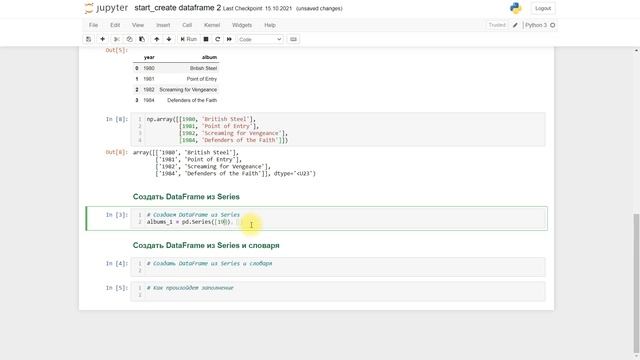Viewport: 640px width, 360px height.
Task: Copy selected cells icon
Action: [129, 39]
